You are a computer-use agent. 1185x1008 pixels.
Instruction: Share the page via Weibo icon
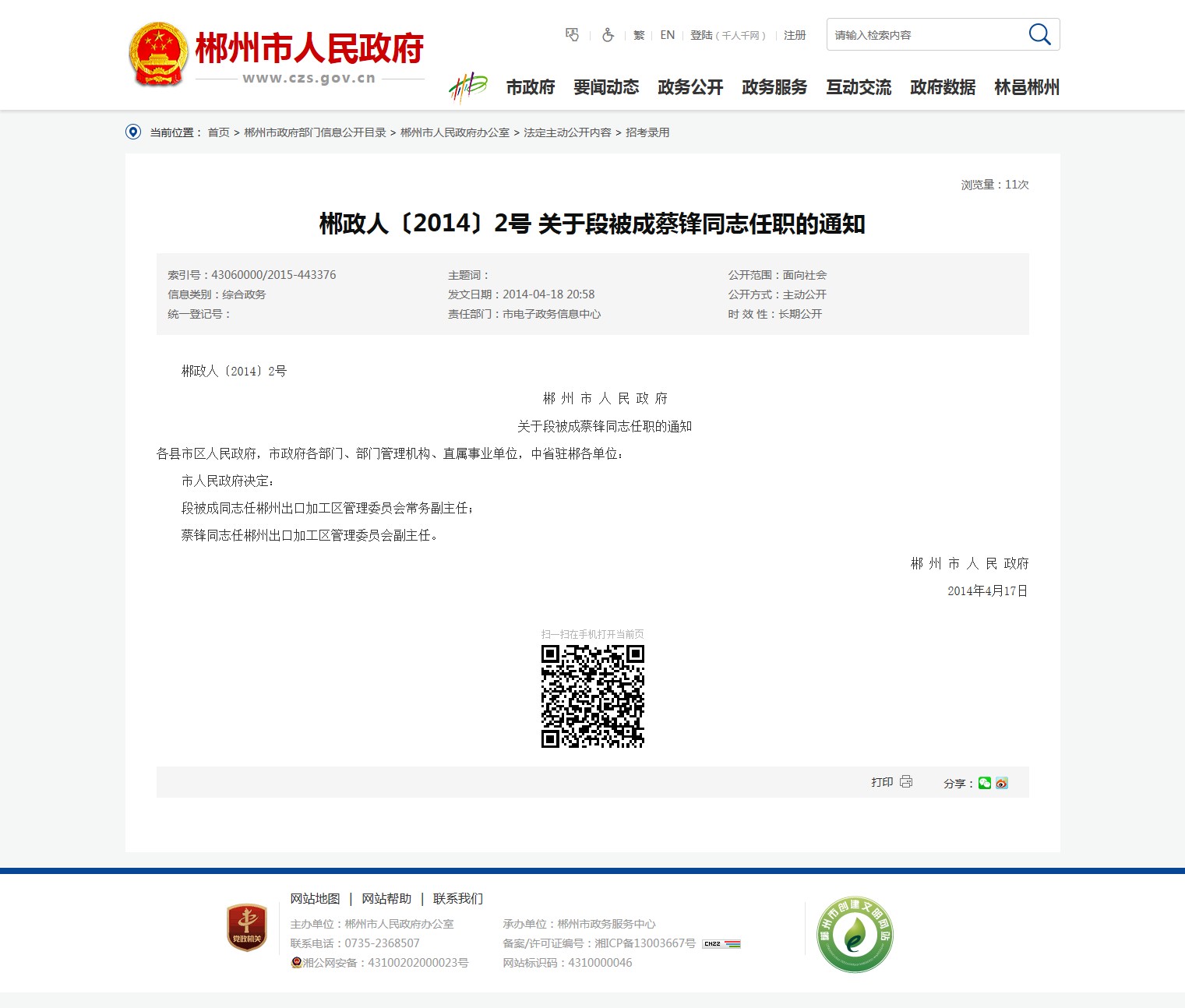pos(1002,783)
